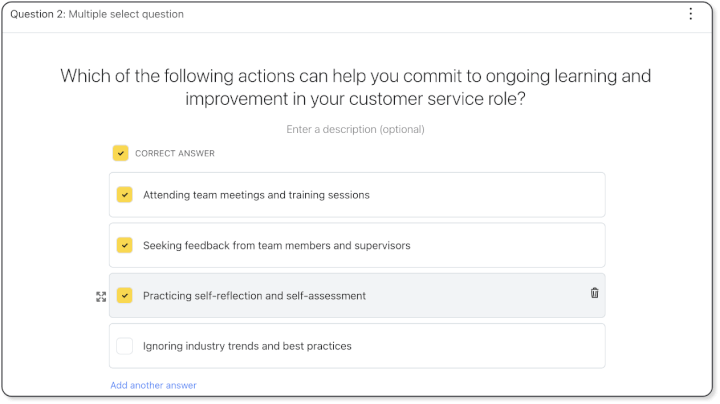Click the "Multiple select question" type label
720x404 pixels.
(x=126, y=15)
